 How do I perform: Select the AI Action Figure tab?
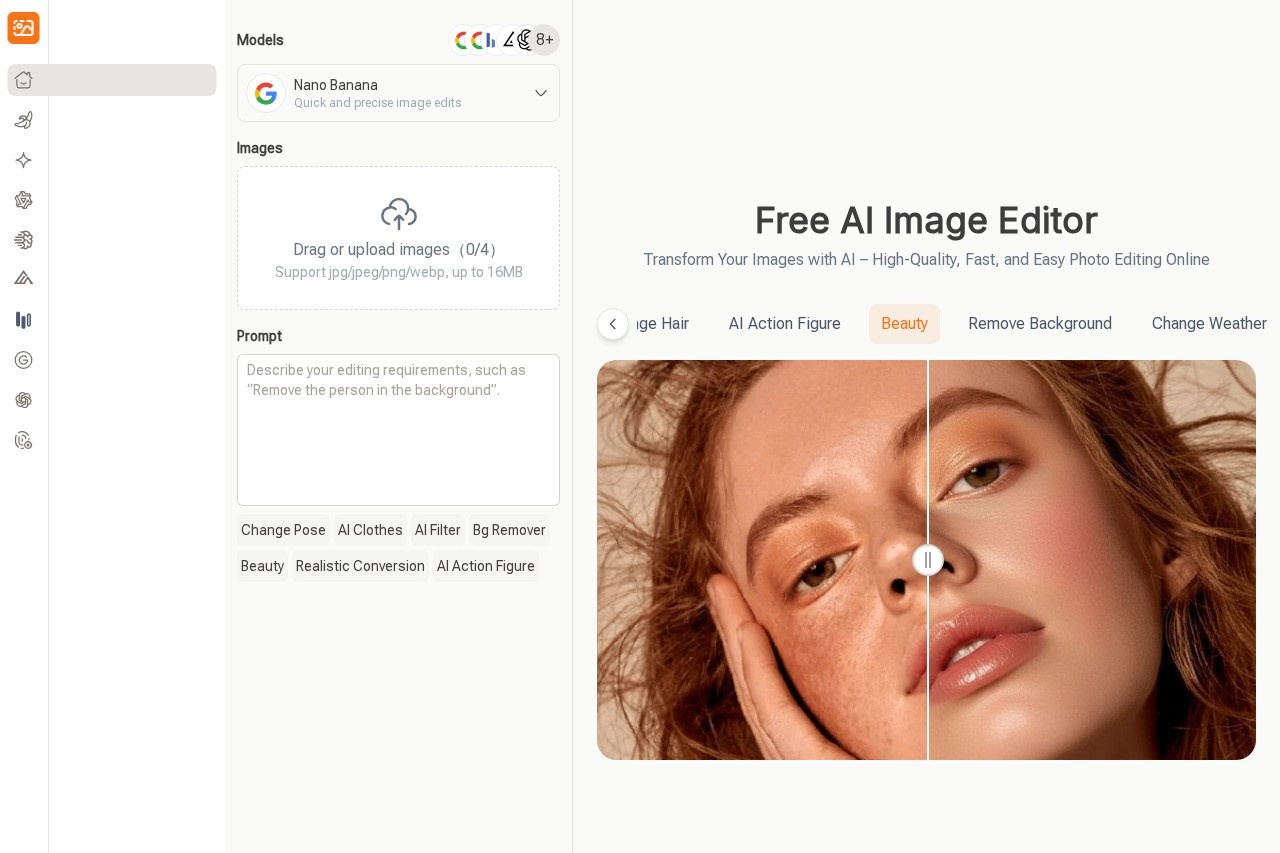point(785,324)
